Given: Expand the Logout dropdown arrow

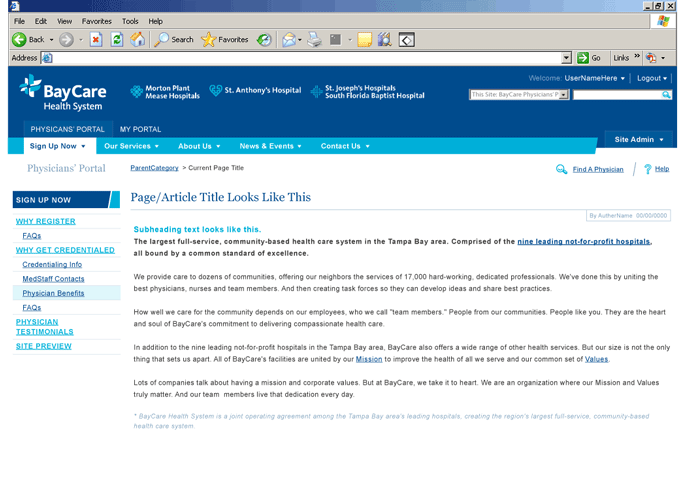Looking at the screenshot, I should pos(665,78).
